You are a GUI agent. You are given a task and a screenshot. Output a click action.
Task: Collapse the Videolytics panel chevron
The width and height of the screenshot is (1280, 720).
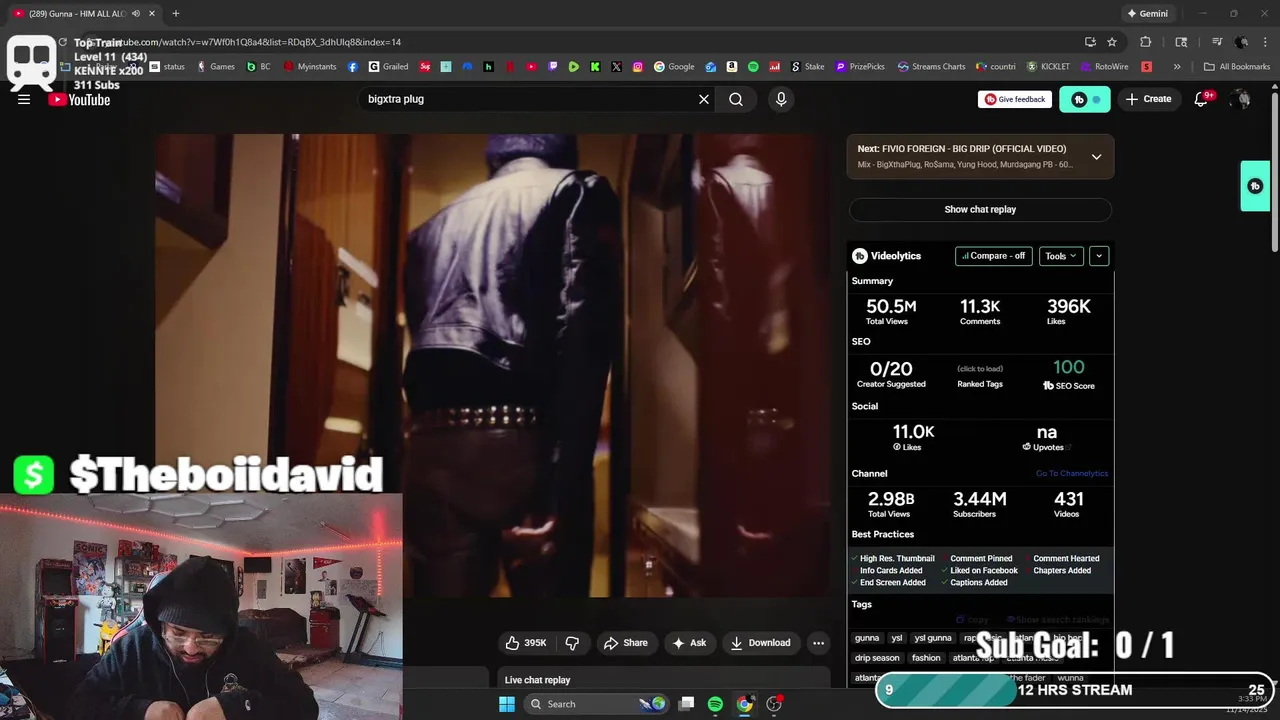(1099, 256)
